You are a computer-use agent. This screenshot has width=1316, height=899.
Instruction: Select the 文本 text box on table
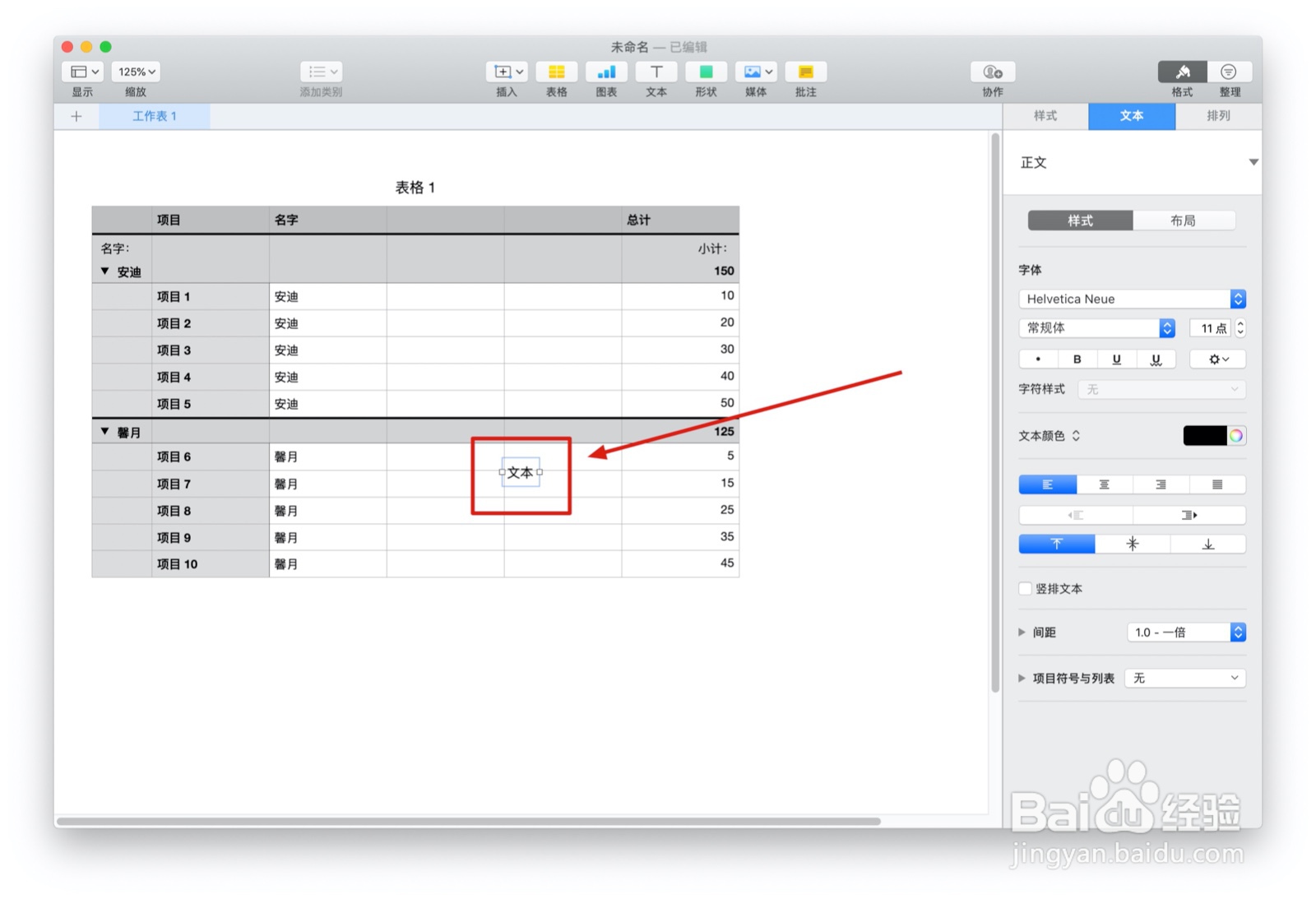click(521, 472)
